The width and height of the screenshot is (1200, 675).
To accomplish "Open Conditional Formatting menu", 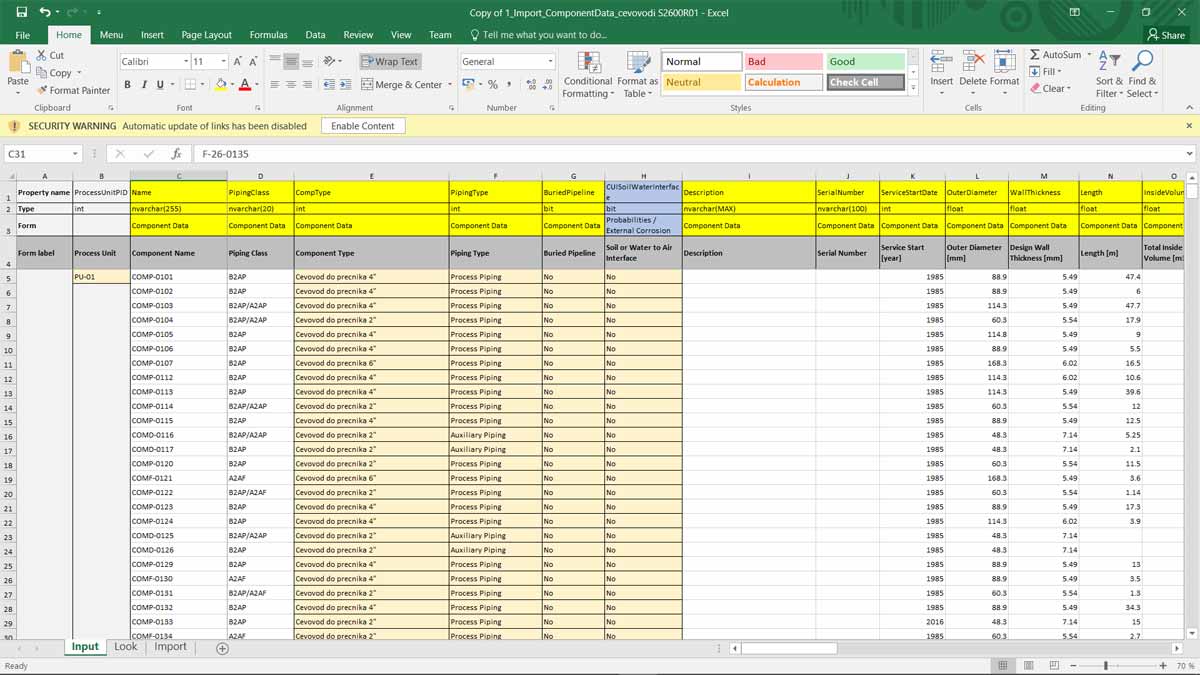I will click(x=588, y=74).
